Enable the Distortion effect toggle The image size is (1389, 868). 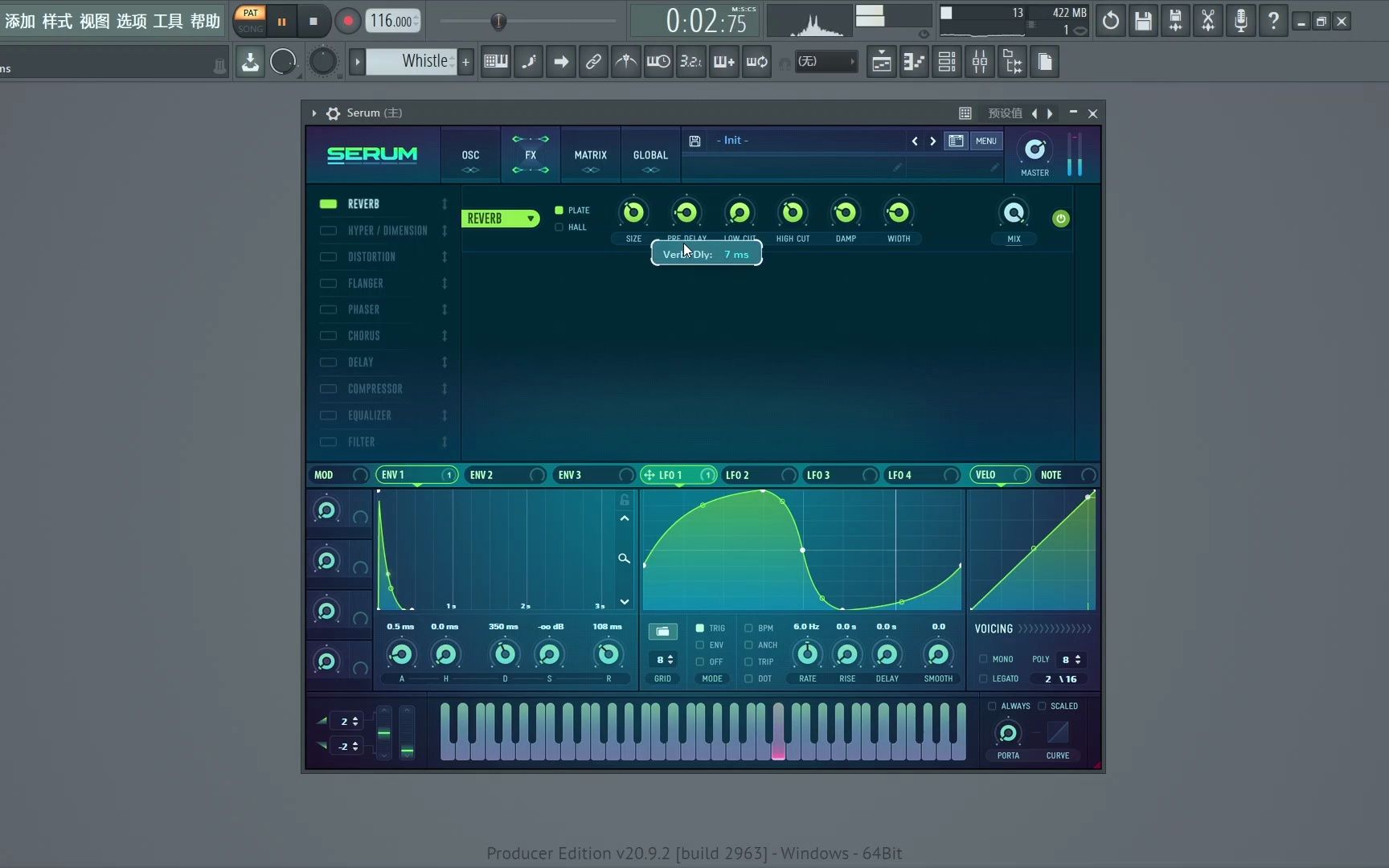coord(328,257)
